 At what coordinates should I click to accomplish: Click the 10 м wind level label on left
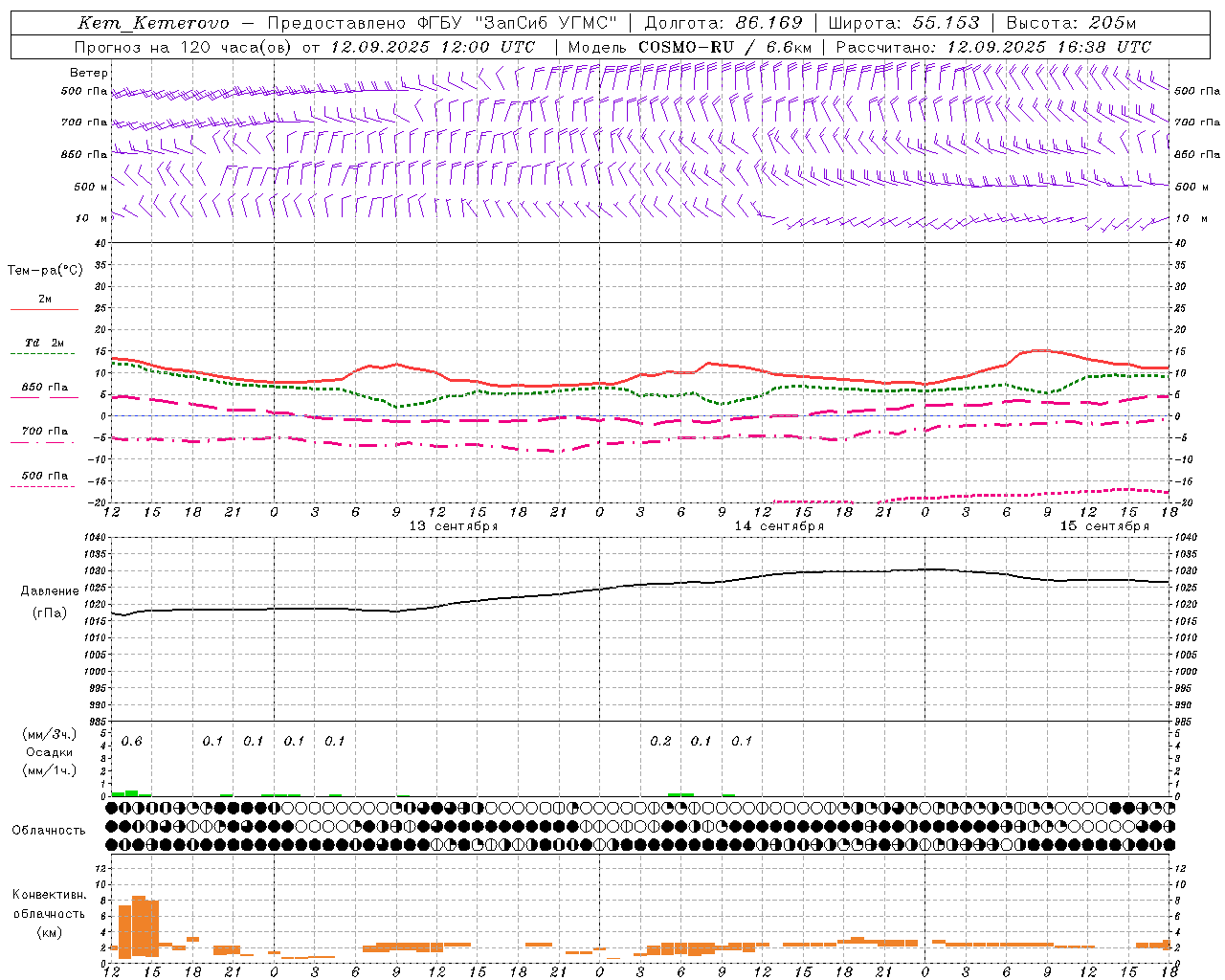(x=91, y=219)
